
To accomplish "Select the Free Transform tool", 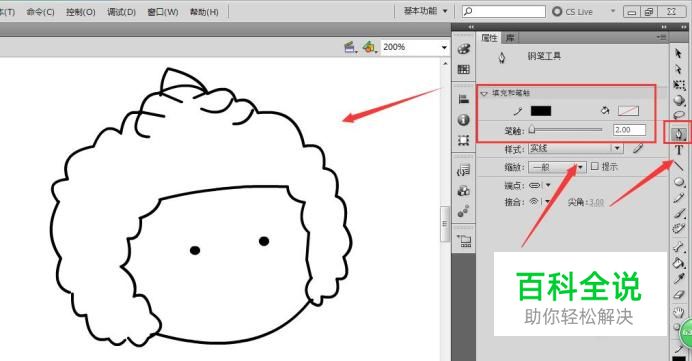I will pyautogui.click(x=679, y=85).
